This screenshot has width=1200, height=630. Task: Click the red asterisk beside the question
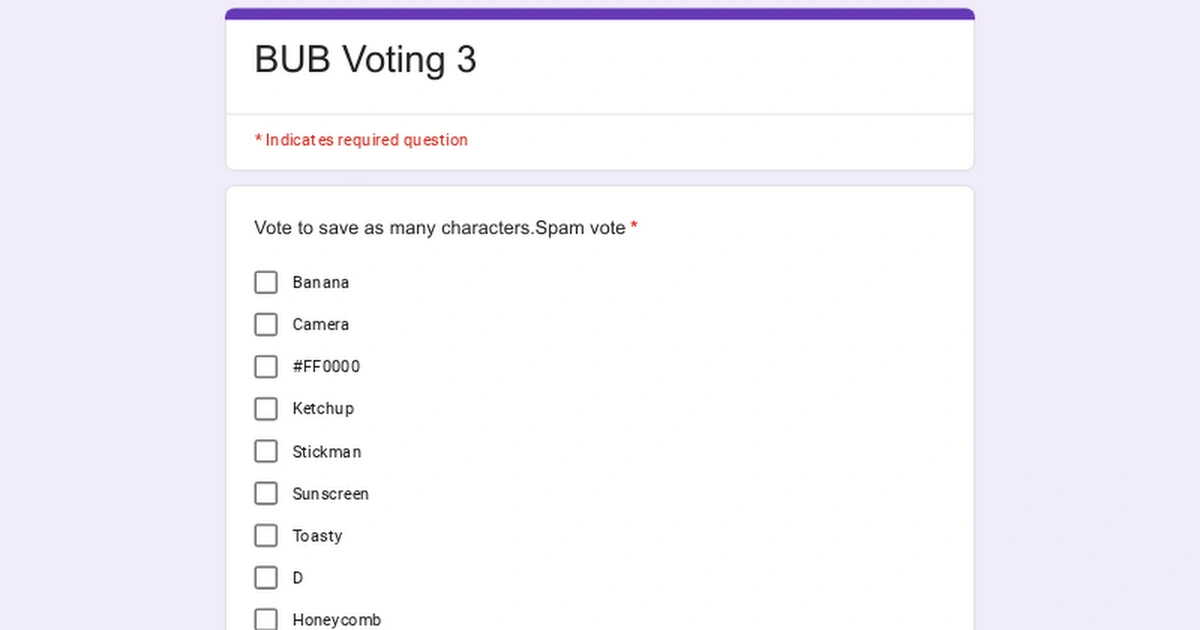(x=634, y=227)
